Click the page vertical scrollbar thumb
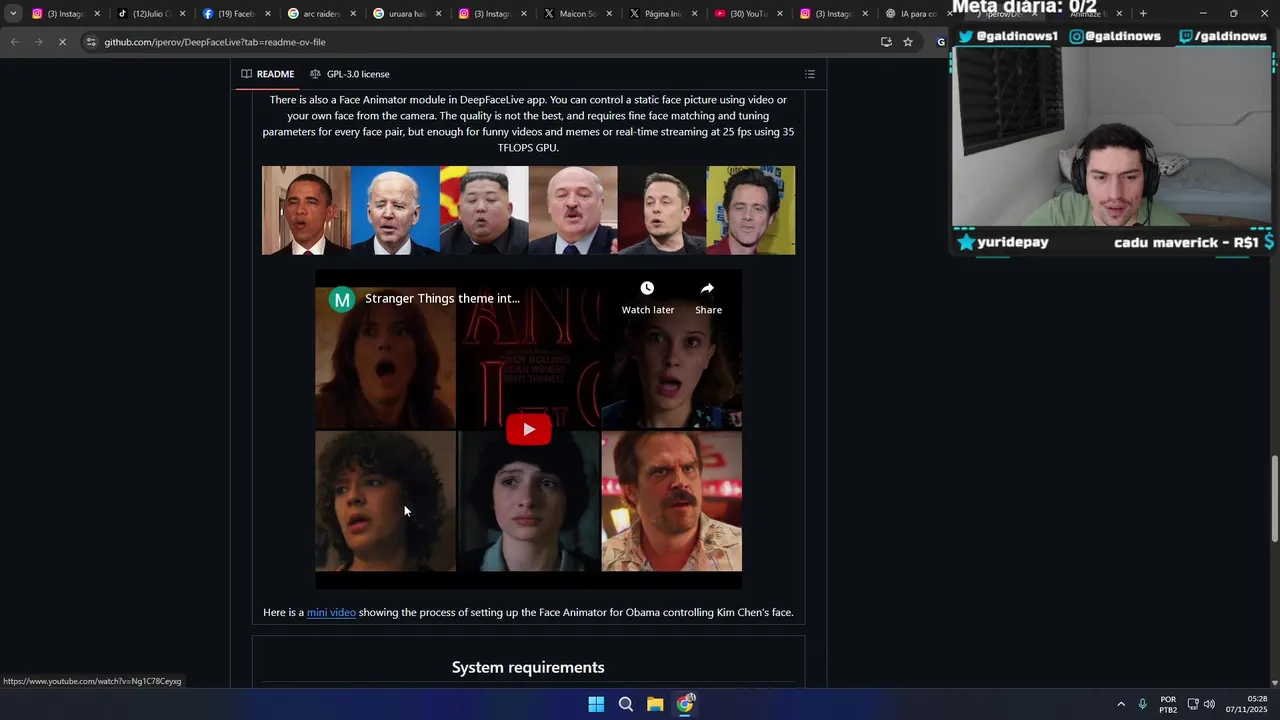The image size is (1280, 720). 1274,500
